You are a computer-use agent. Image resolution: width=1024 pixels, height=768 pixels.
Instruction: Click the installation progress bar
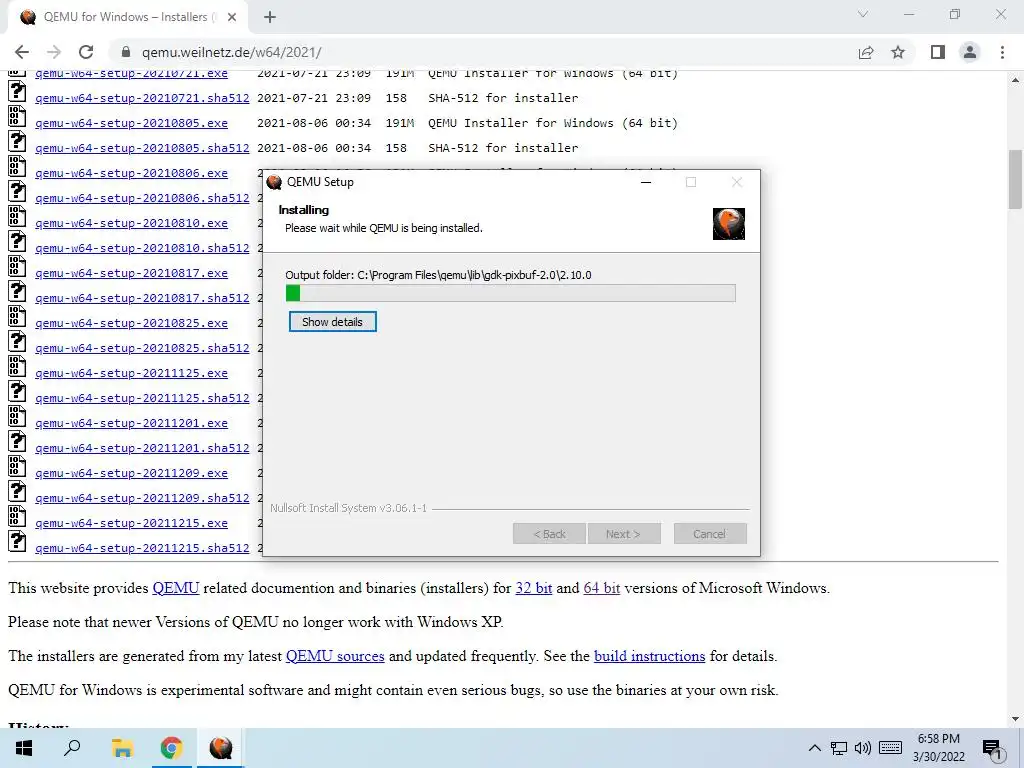point(511,293)
